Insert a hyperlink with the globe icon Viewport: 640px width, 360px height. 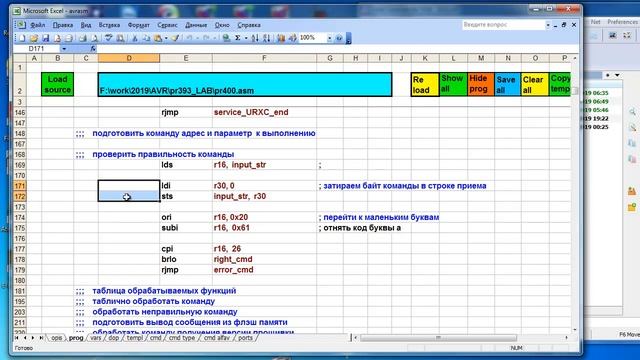point(226,38)
